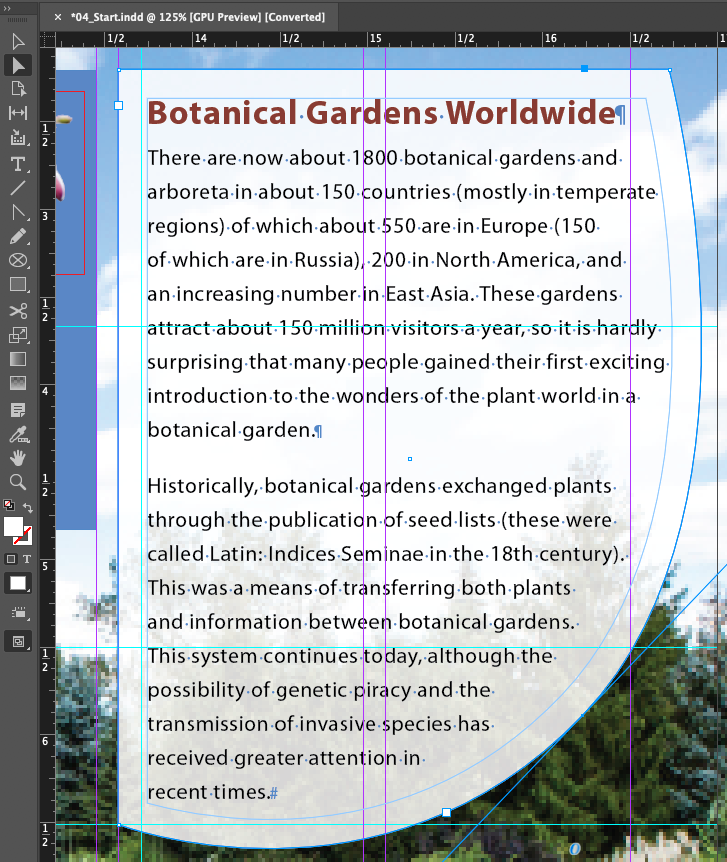Click the line starting 'an increasing number in East Asia'
727x862 pixels.
pos(384,294)
